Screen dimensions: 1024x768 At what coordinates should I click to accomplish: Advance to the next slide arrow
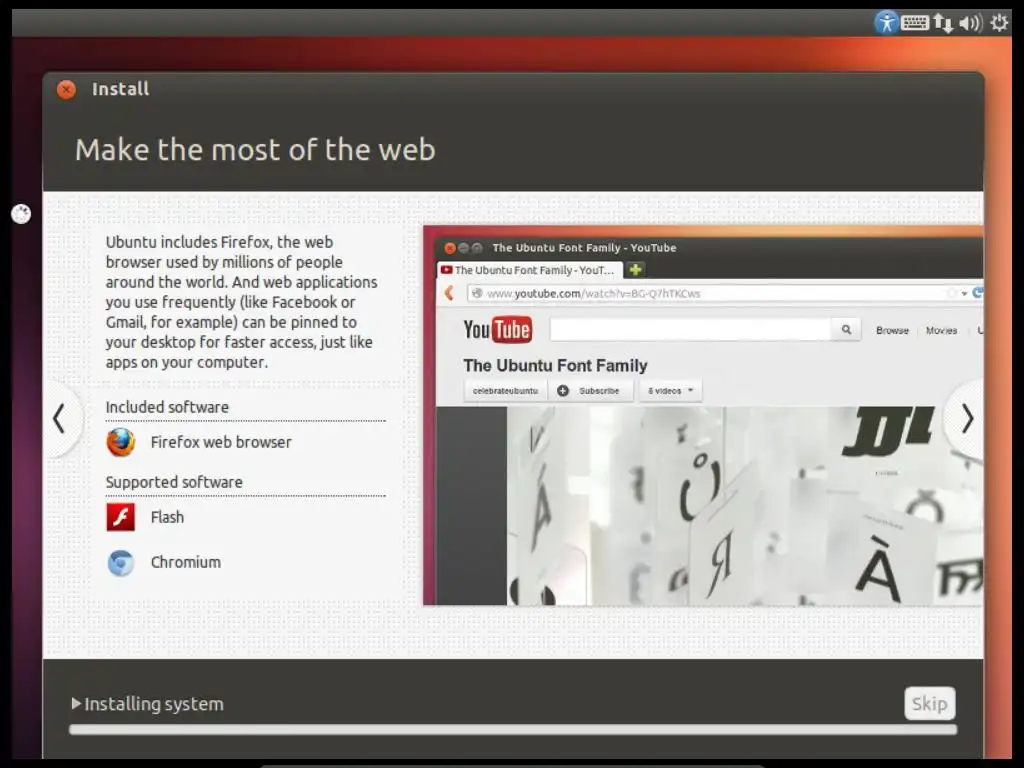[967, 419]
